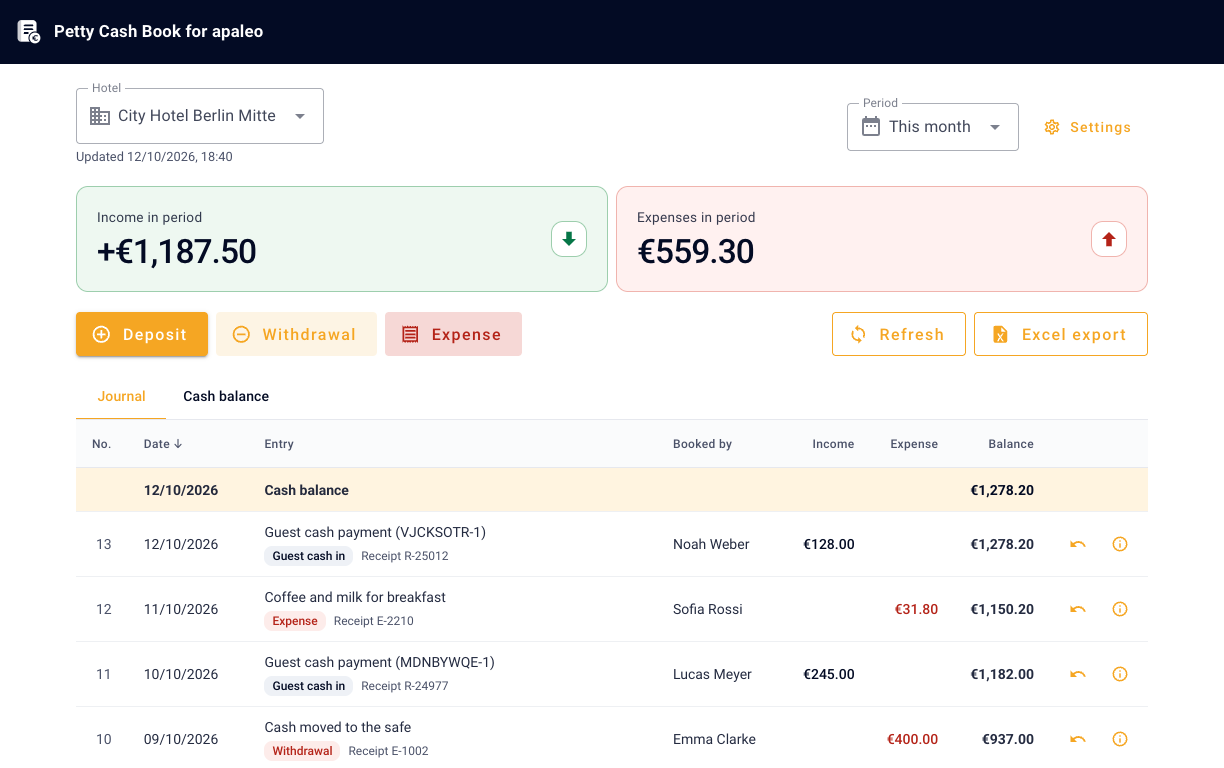Click the hotel building icon

pos(100,116)
